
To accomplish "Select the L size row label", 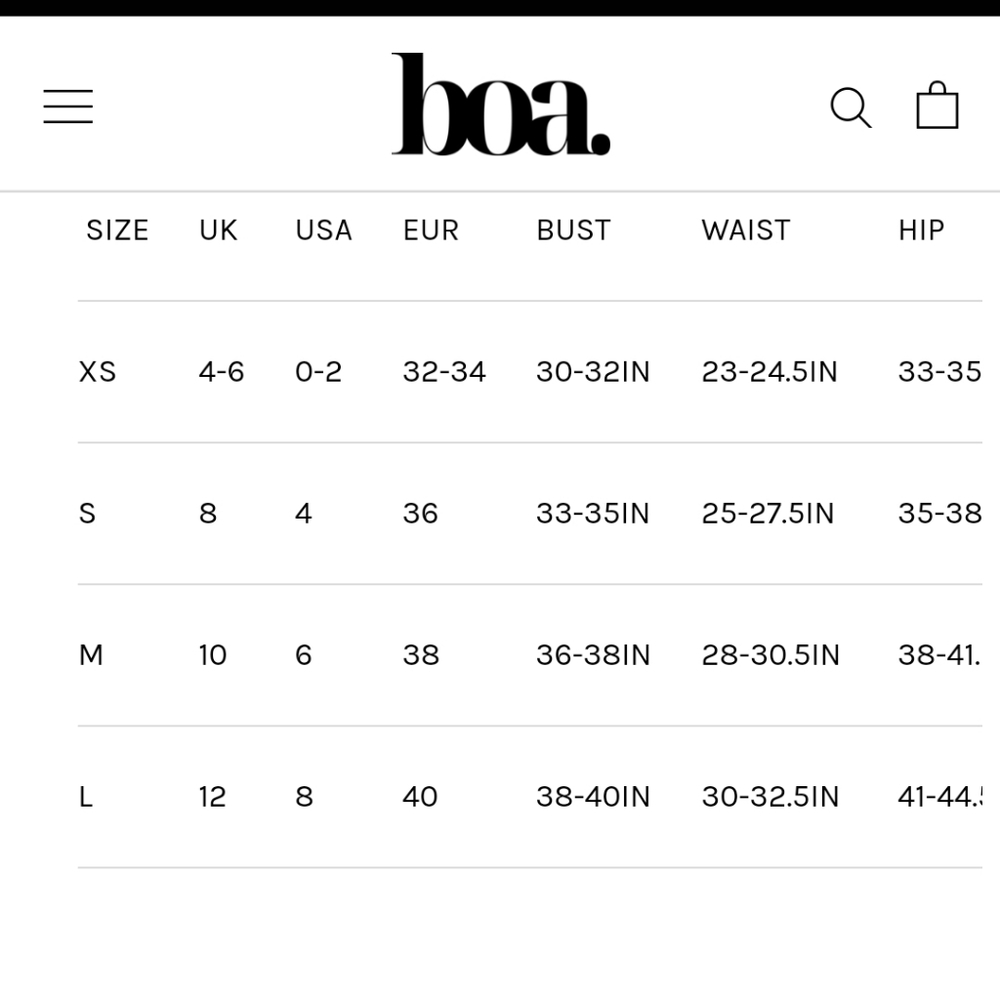I will (x=85, y=797).
